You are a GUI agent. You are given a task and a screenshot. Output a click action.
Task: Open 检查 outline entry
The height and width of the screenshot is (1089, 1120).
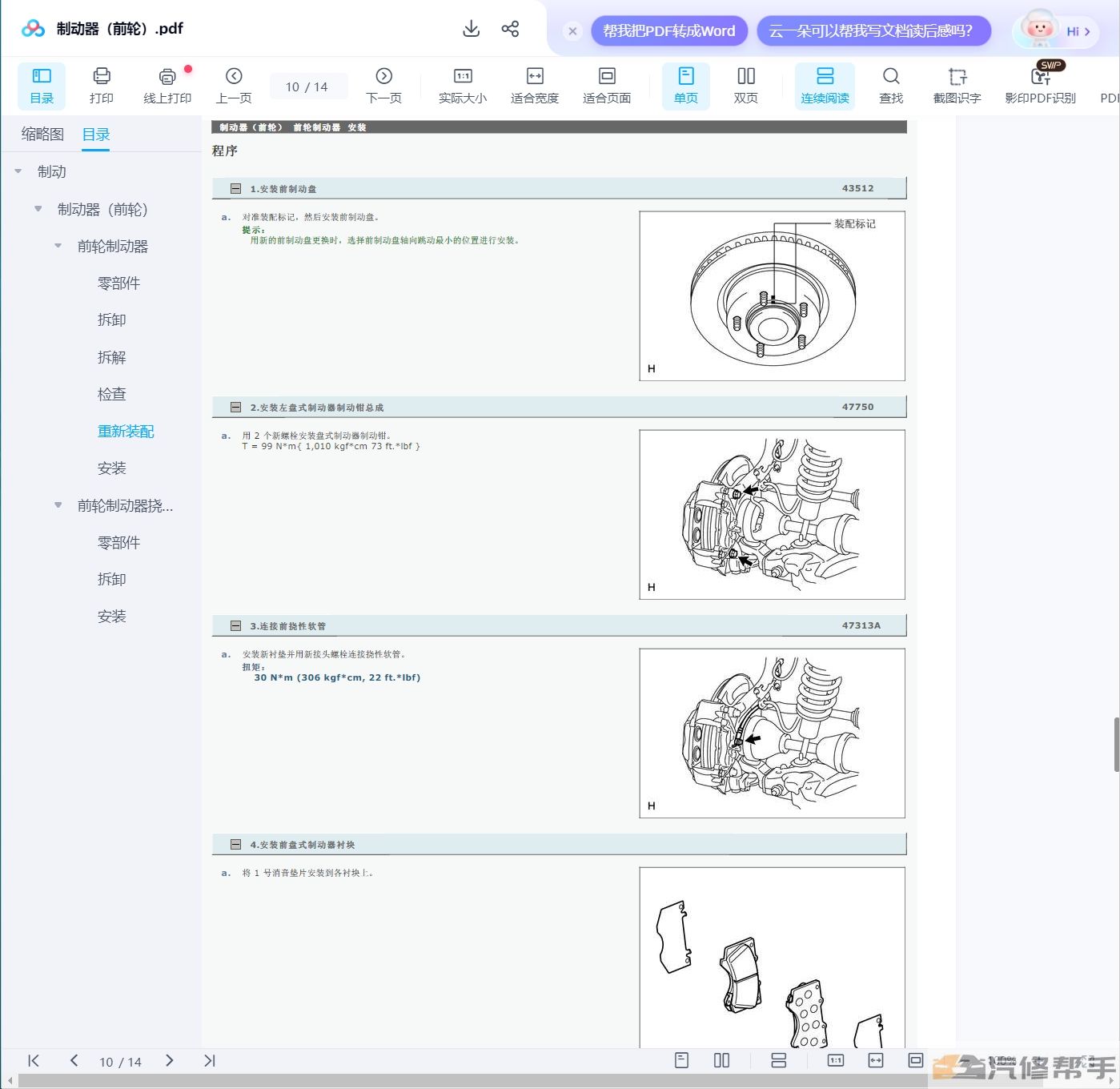[x=112, y=394]
